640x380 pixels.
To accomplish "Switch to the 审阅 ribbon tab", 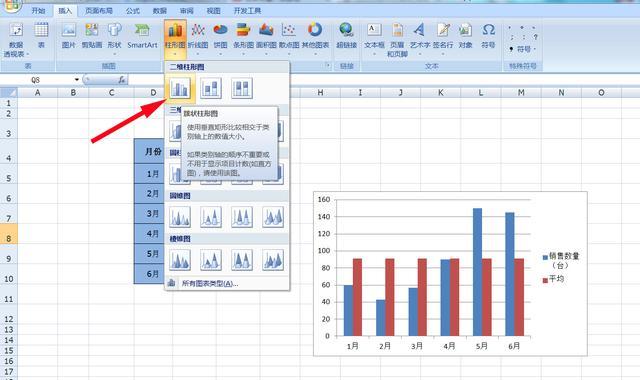I will pos(187,10).
